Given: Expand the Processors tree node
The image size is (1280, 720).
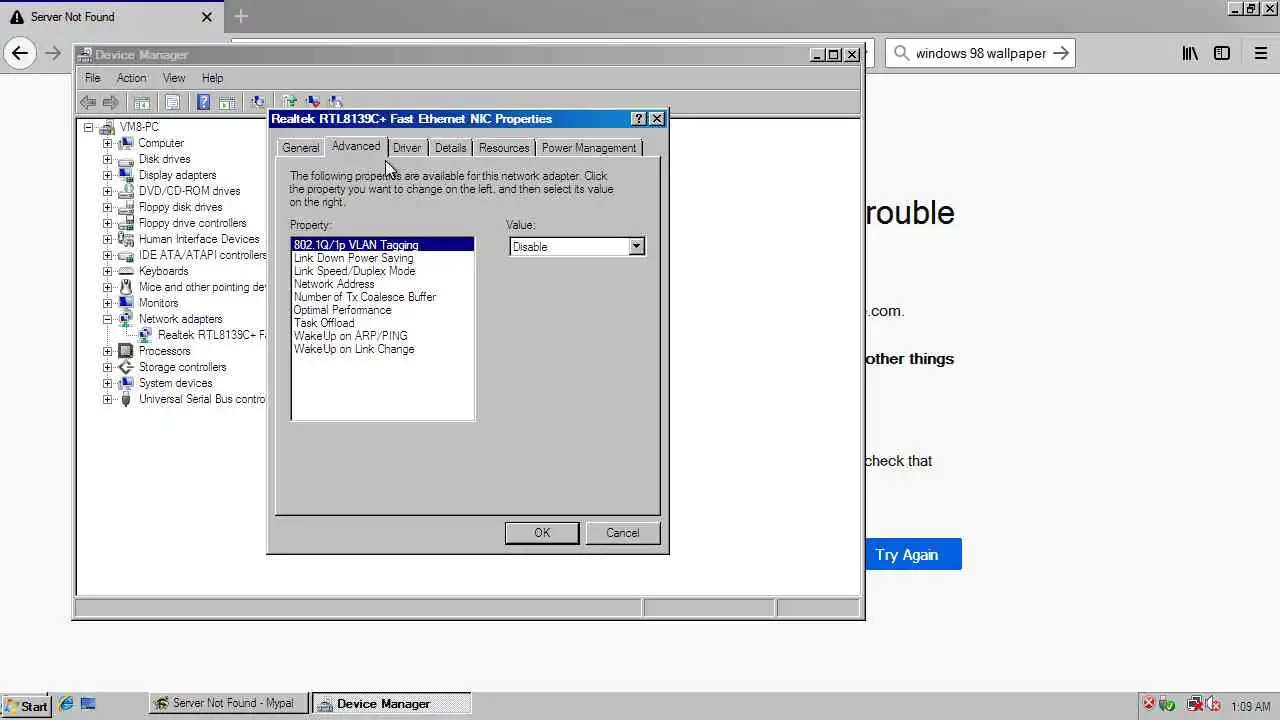Looking at the screenshot, I should (x=107, y=351).
